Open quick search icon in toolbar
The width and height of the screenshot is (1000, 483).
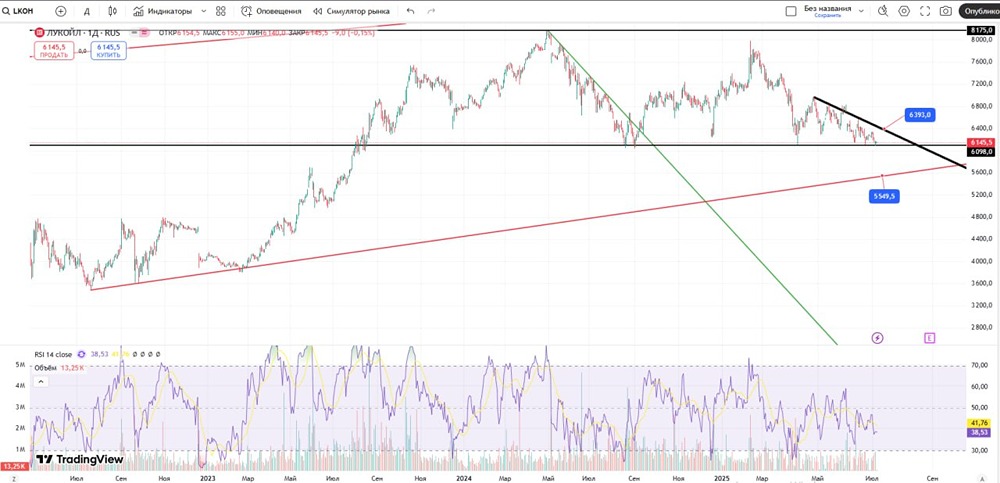pos(883,11)
